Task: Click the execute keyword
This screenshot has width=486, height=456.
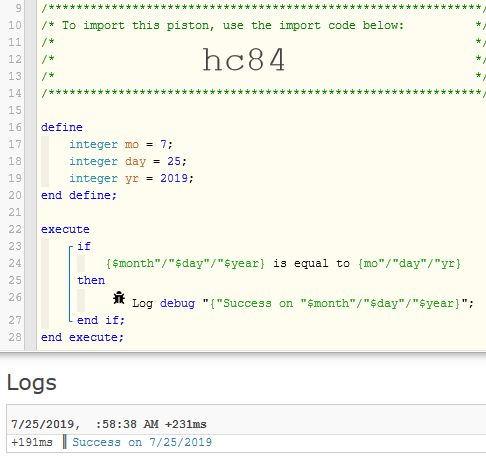Action: pyautogui.click(x=65, y=229)
